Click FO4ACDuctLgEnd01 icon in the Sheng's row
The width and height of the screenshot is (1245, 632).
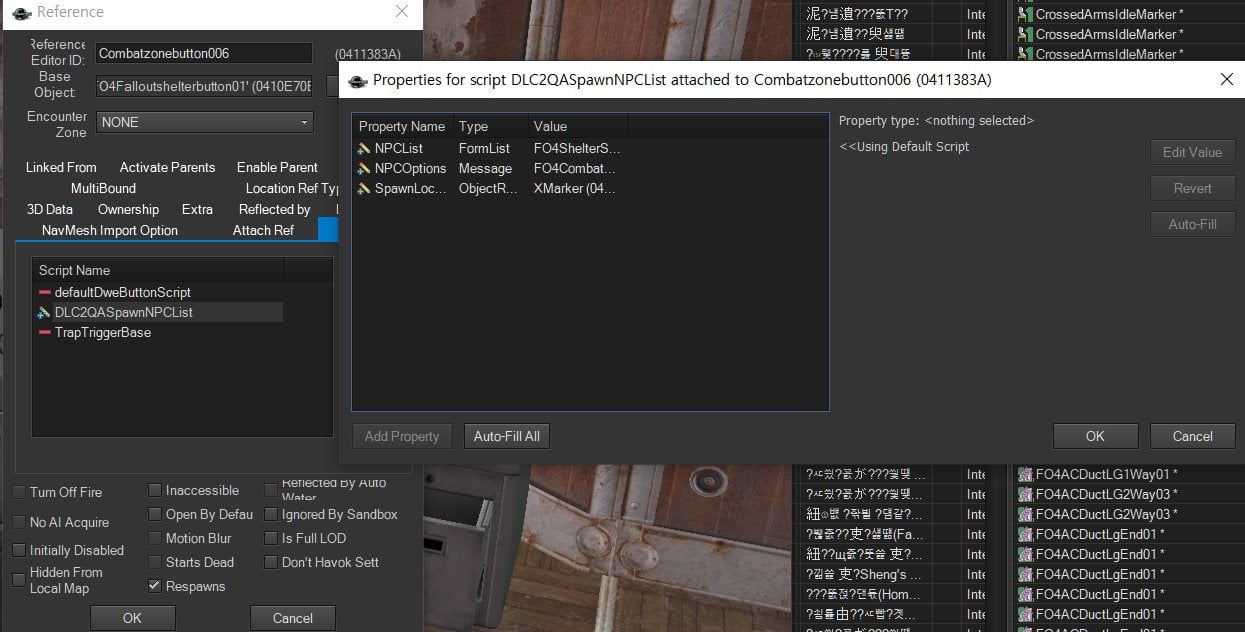tap(1025, 574)
